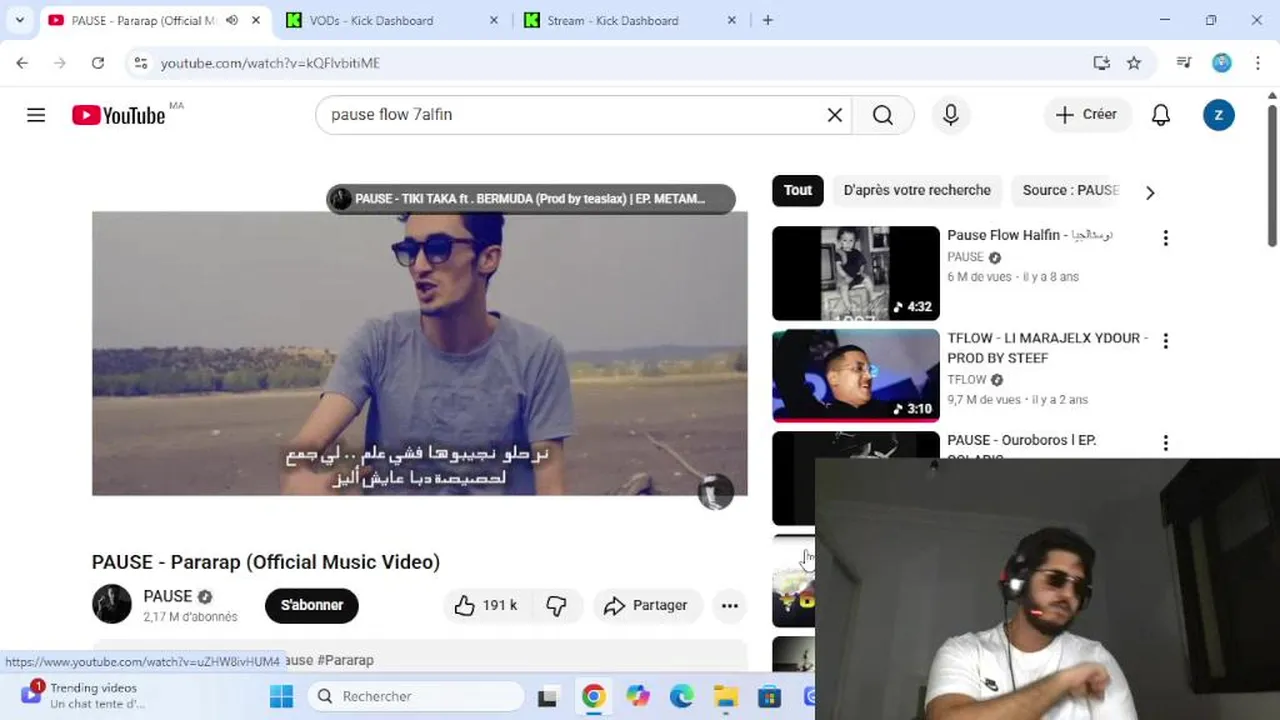Open the PAUSE channel name link
The width and height of the screenshot is (1280, 720).
pos(167,596)
